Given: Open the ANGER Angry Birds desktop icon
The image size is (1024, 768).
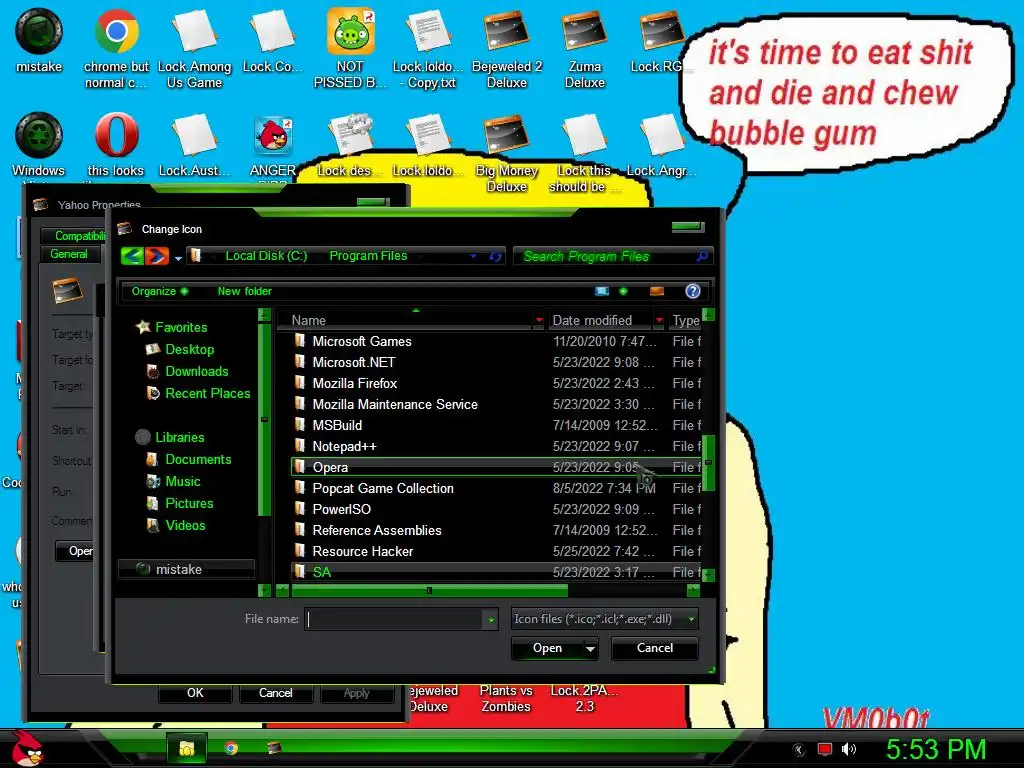Looking at the screenshot, I should (x=273, y=146).
